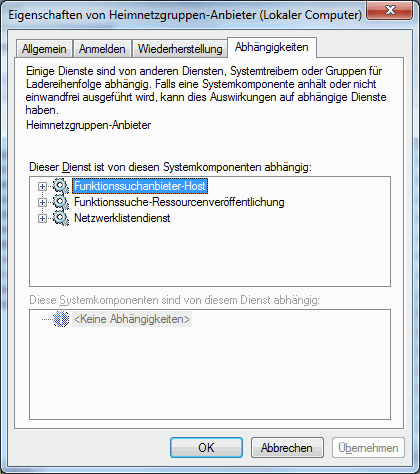
Task: Open the Anmelden tab
Action: tap(102, 49)
